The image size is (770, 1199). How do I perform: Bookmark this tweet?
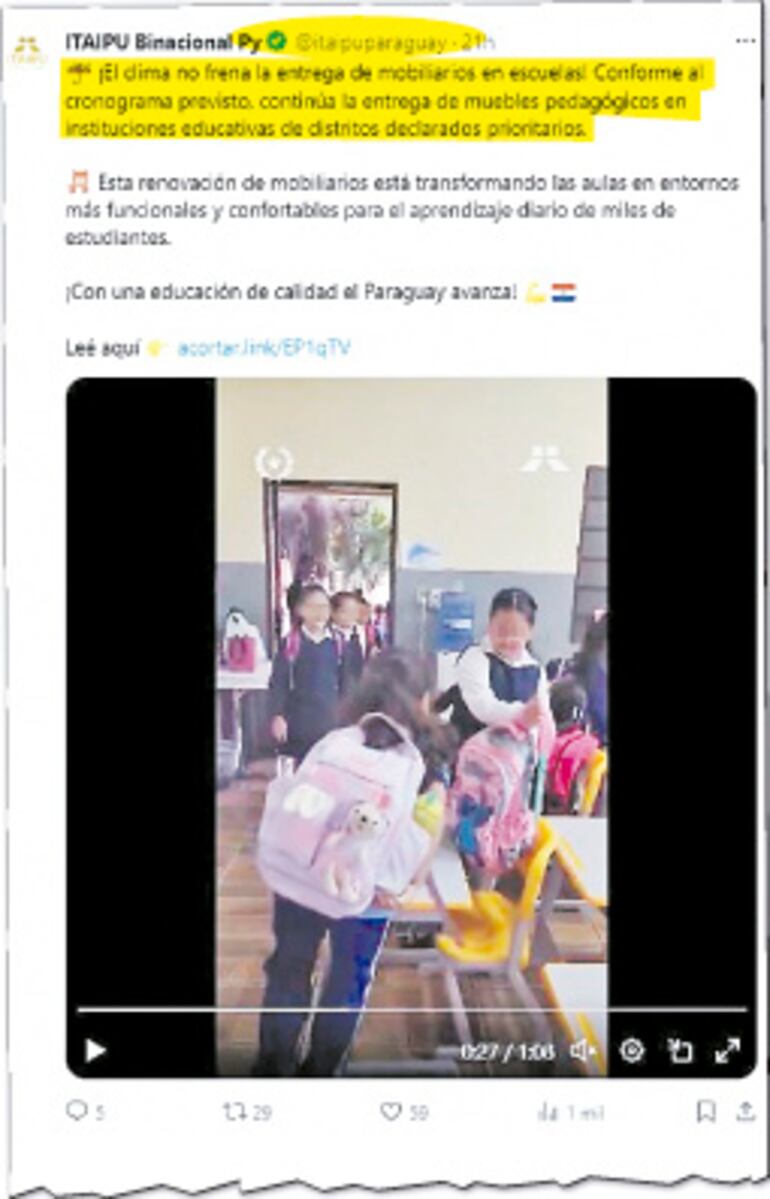pos(706,1112)
